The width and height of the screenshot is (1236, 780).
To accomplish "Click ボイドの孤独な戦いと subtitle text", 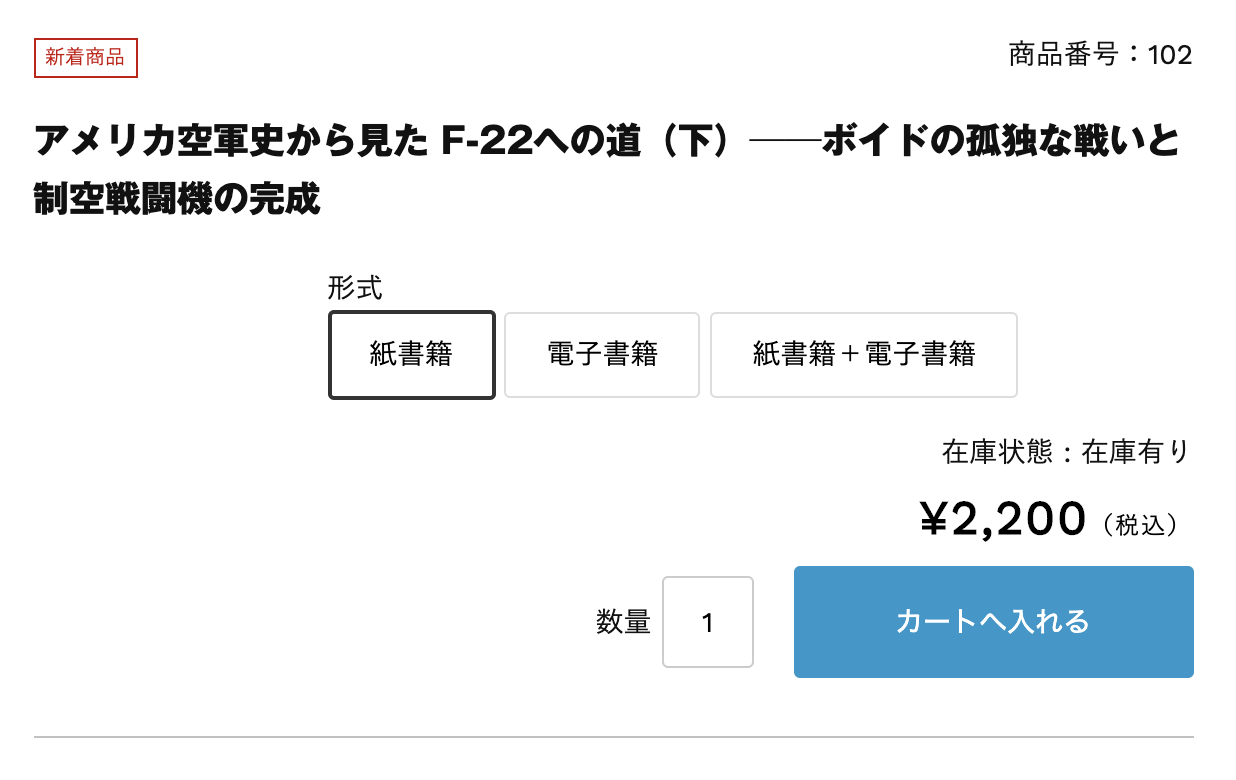I will [1001, 142].
